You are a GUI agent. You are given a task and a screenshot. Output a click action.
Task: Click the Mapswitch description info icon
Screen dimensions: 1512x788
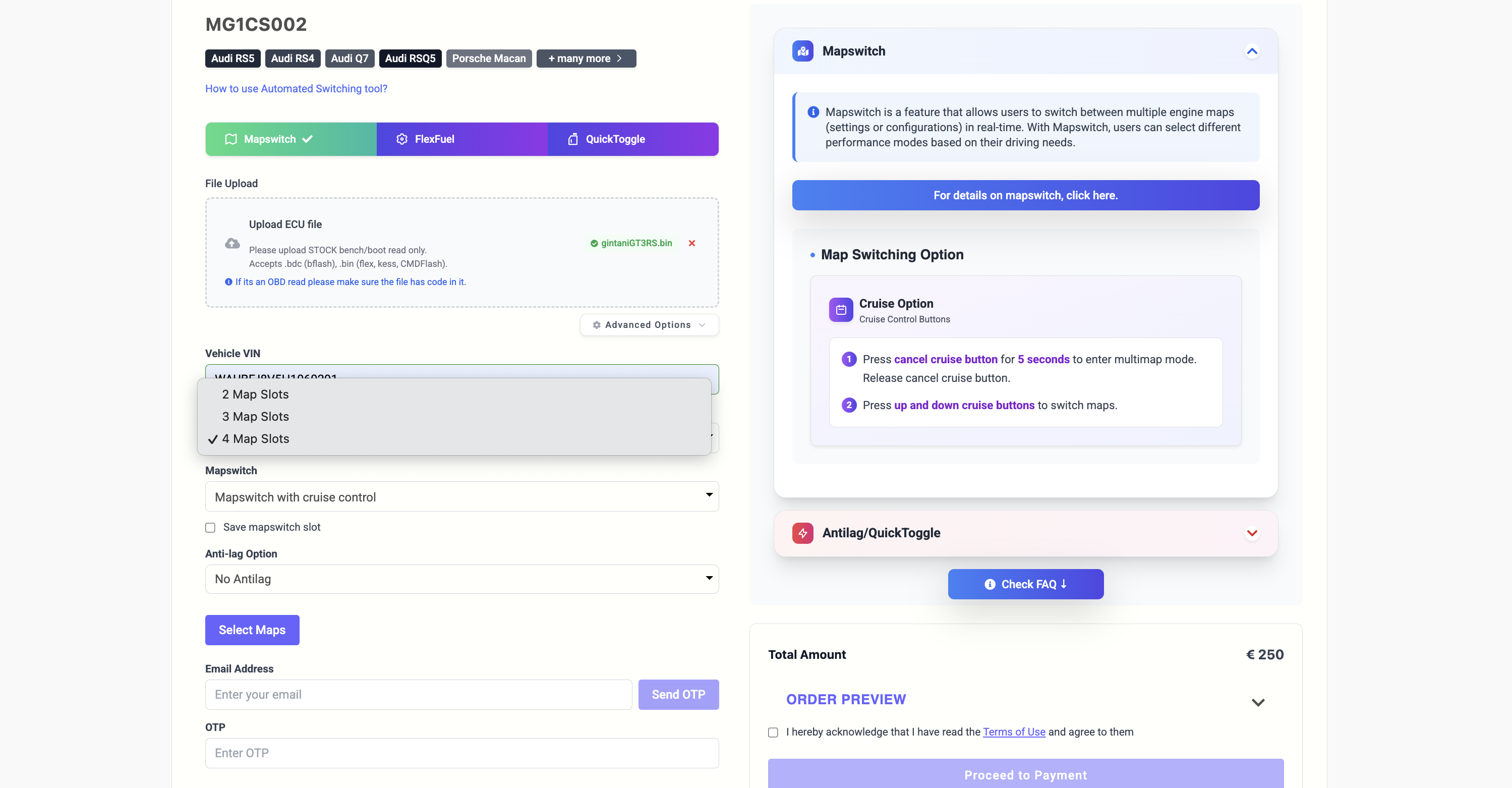[x=813, y=112]
